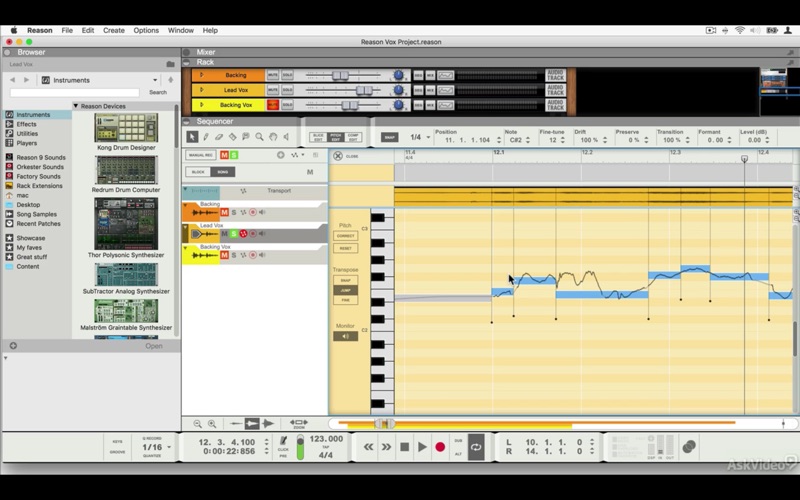
Task: Mute the Backing track in rack
Action: pyautogui.click(x=272, y=75)
